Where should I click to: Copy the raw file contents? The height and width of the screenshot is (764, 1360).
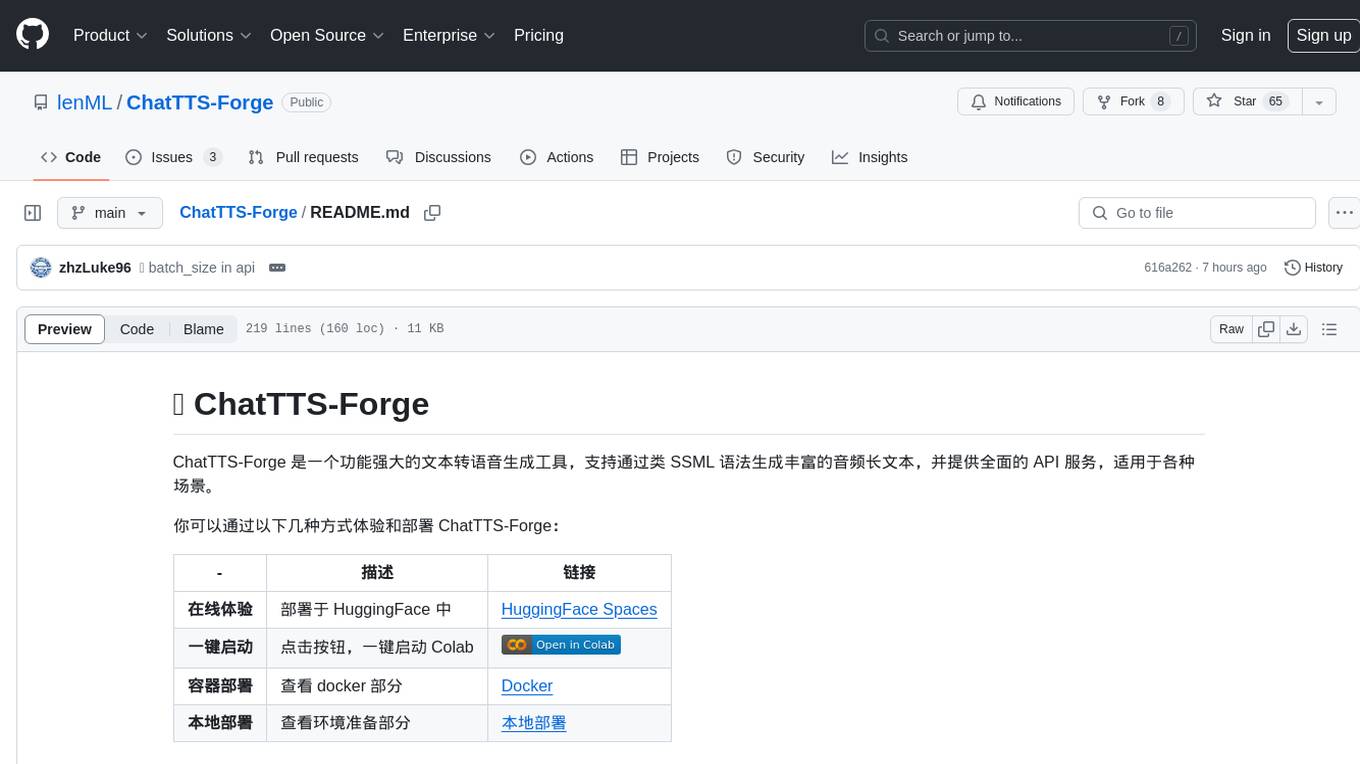[x=1267, y=329]
